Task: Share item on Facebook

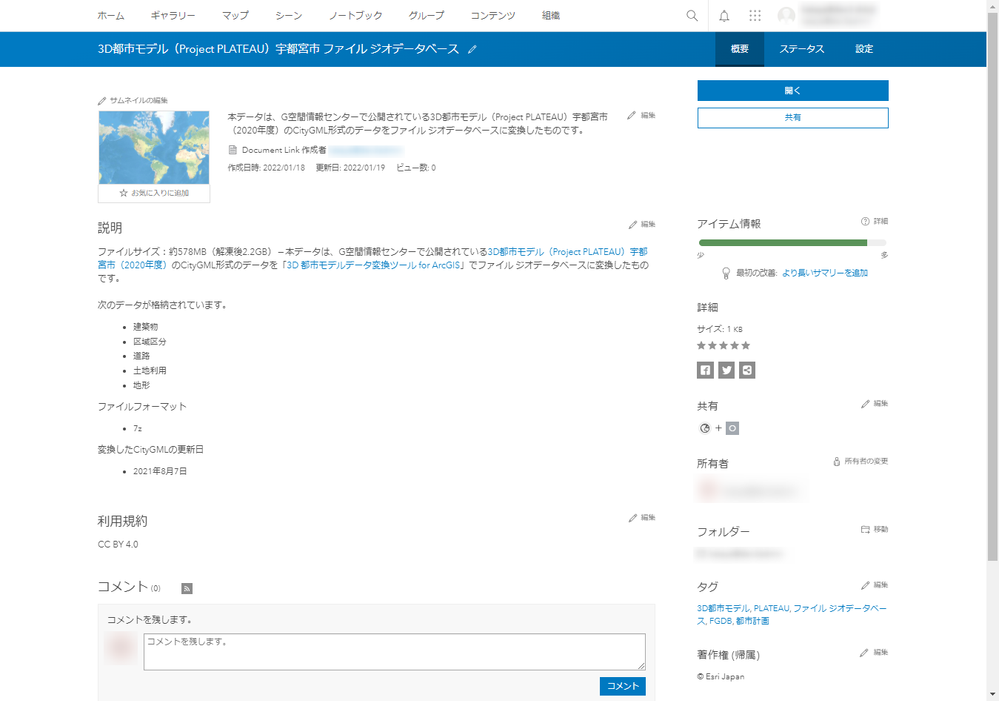Action: click(x=705, y=370)
